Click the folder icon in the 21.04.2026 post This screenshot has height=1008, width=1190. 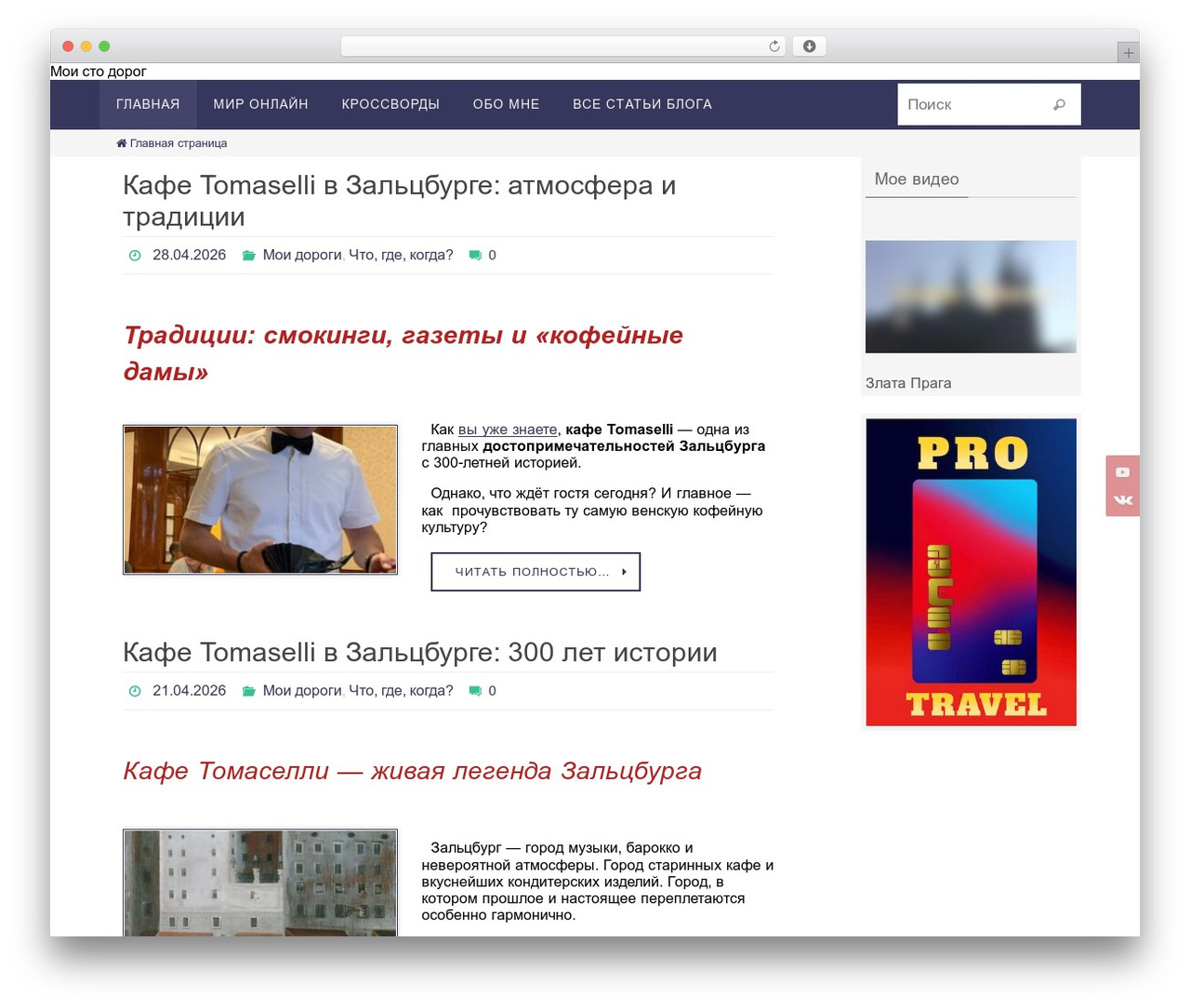pos(249,691)
